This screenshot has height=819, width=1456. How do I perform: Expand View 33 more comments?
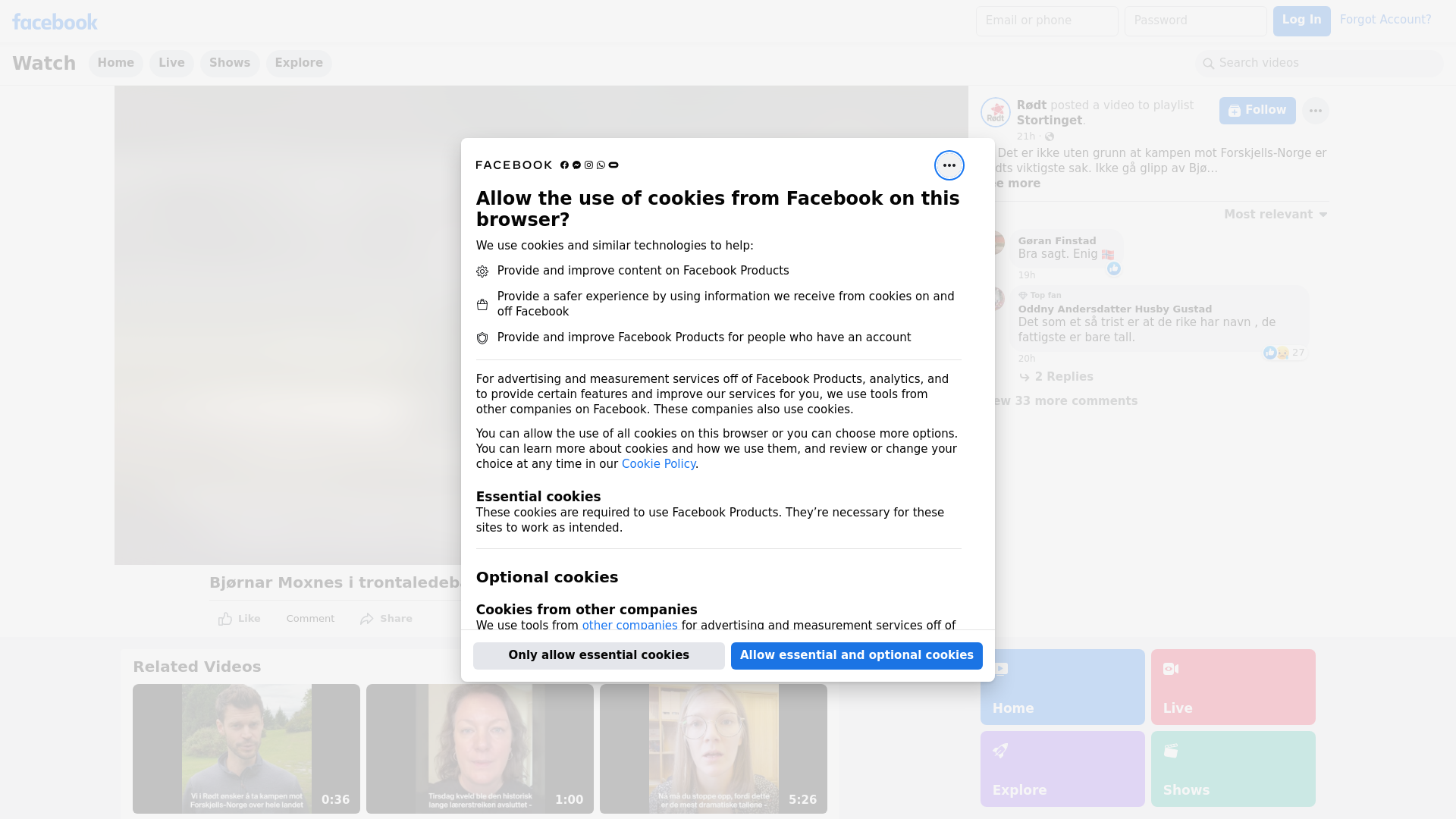[1065, 401]
